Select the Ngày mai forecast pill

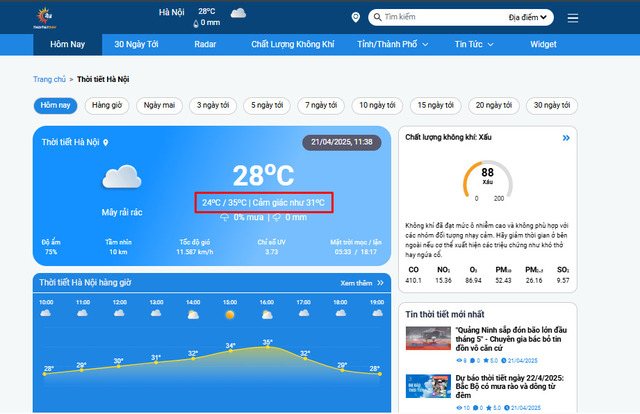(x=159, y=105)
